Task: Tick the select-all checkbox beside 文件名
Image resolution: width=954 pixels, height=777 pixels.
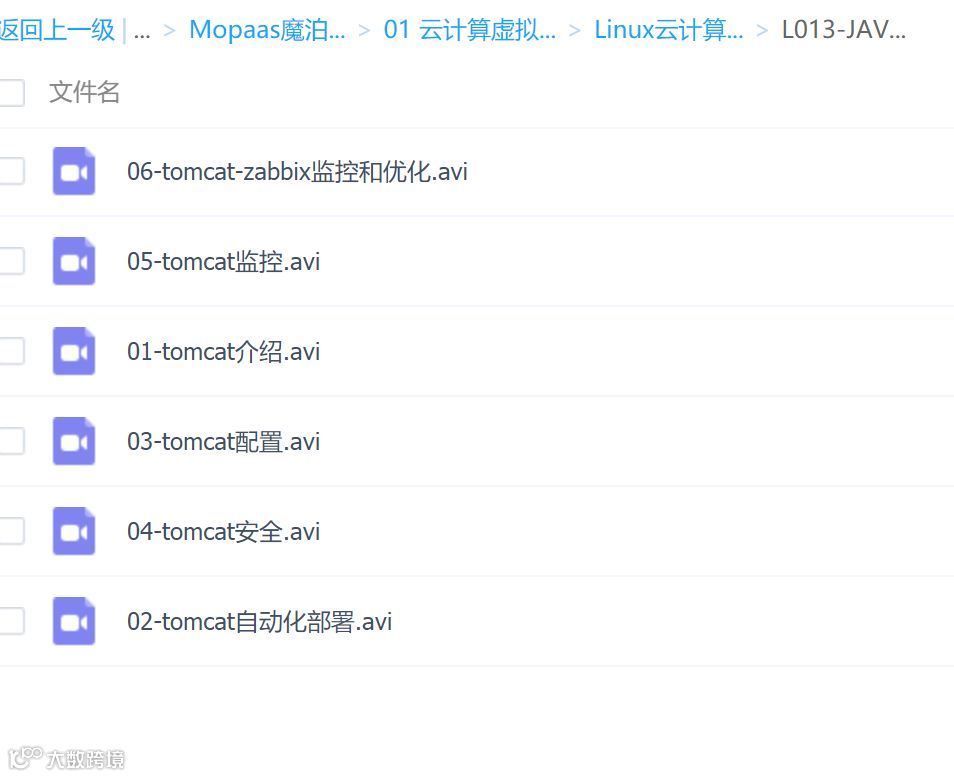Action: (12, 93)
